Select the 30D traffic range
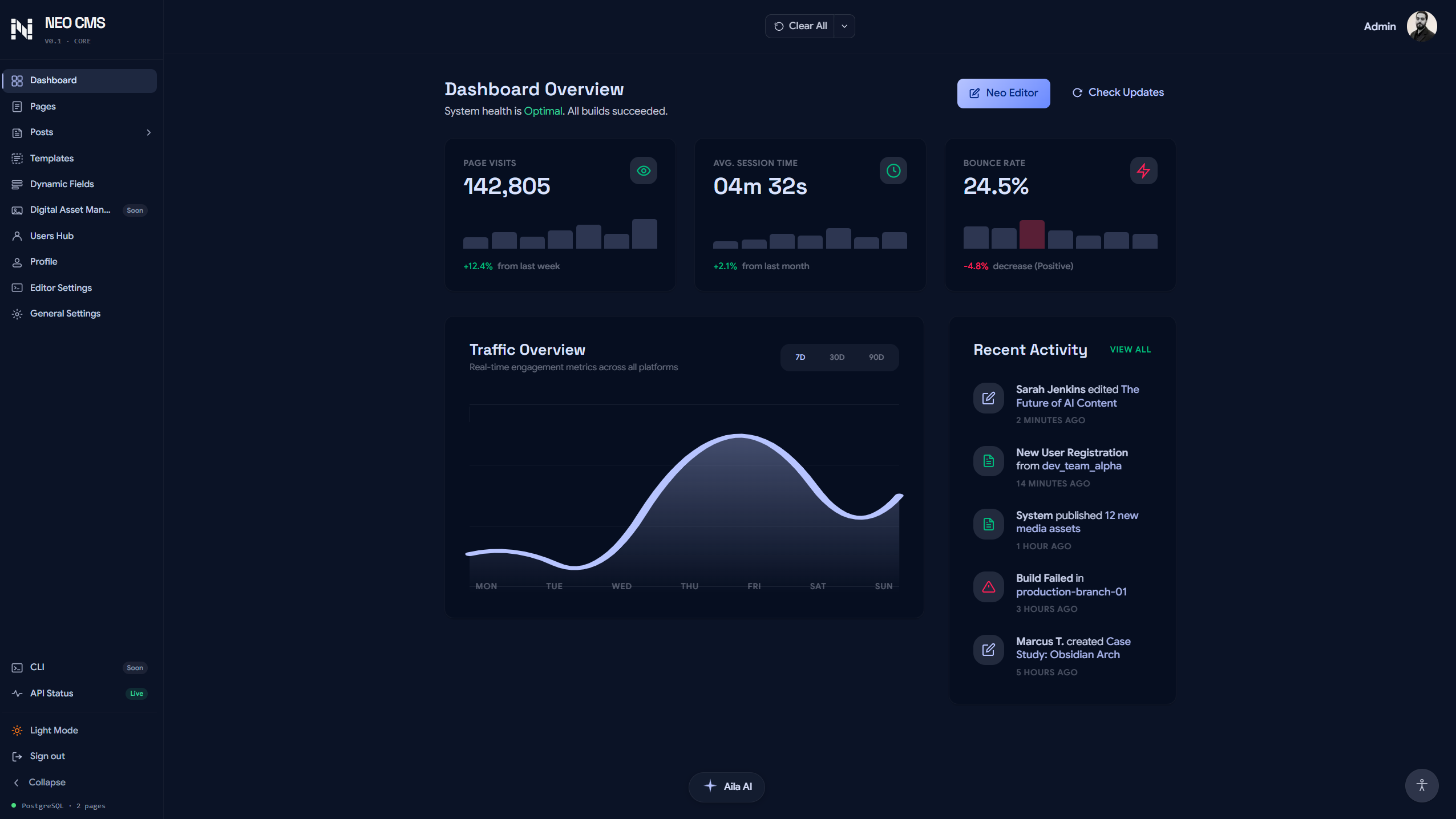The width and height of the screenshot is (1456, 819). (836, 357)
